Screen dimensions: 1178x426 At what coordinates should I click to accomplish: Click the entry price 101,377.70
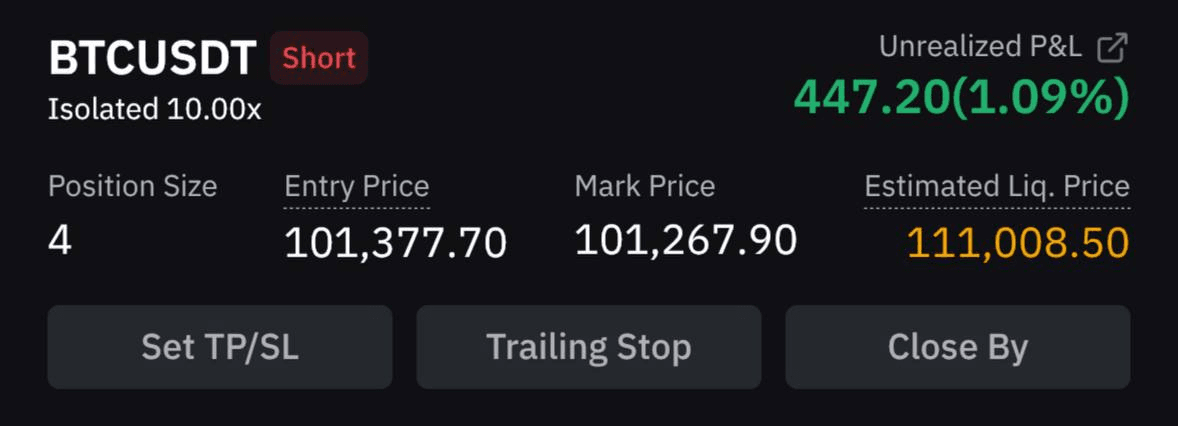[x=396, y=243]
